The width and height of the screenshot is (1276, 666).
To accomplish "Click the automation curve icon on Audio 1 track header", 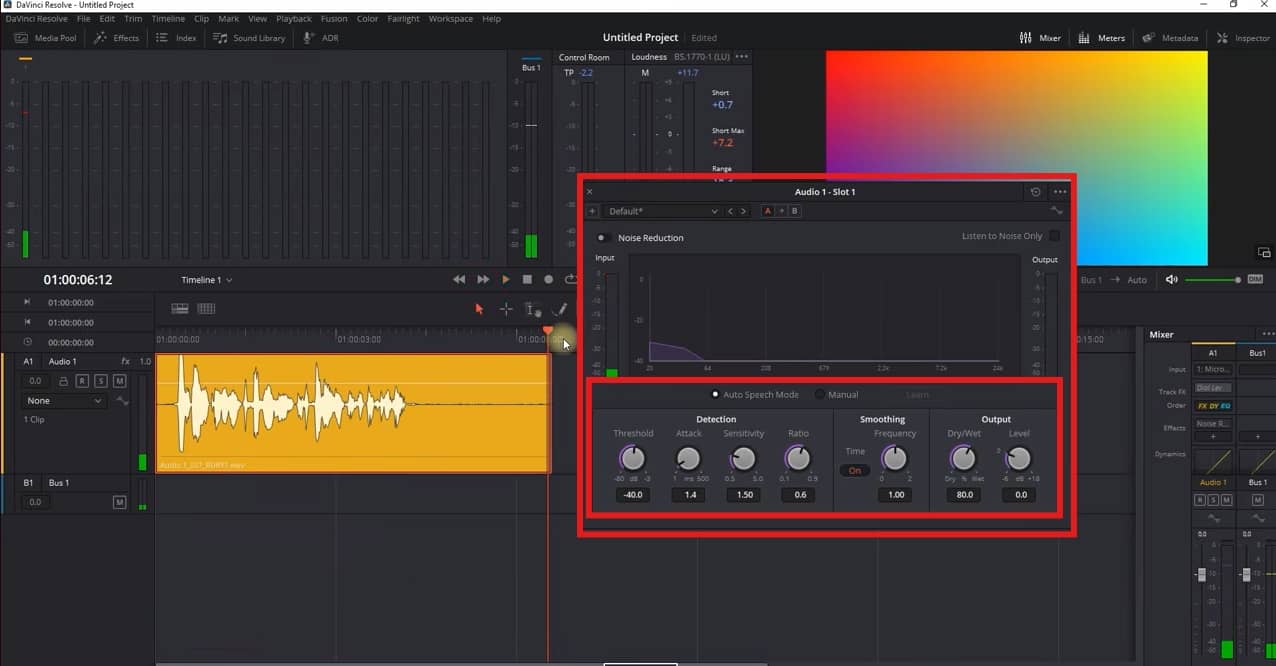I will click(x=123, y=401).
